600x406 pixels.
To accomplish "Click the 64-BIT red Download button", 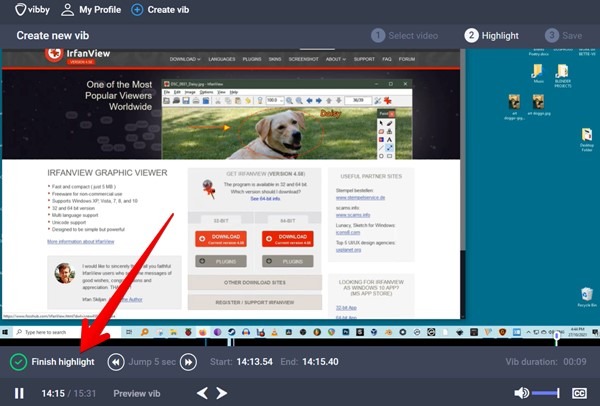I will [288, 239].
